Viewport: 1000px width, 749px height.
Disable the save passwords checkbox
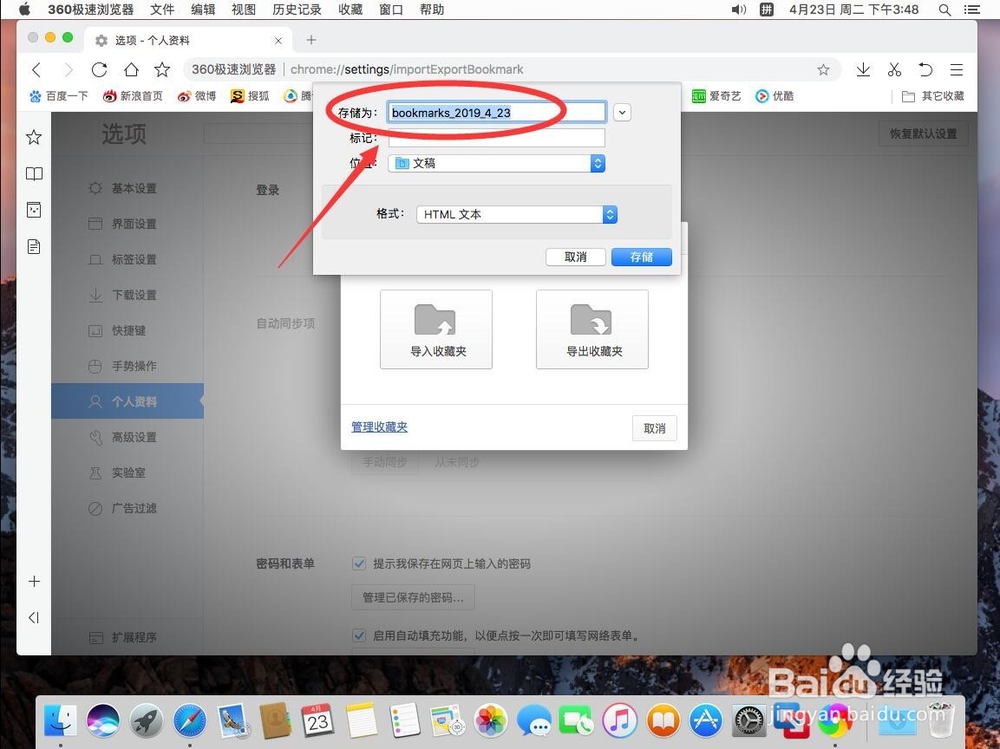pyautogui.click(x=359, y=563)
